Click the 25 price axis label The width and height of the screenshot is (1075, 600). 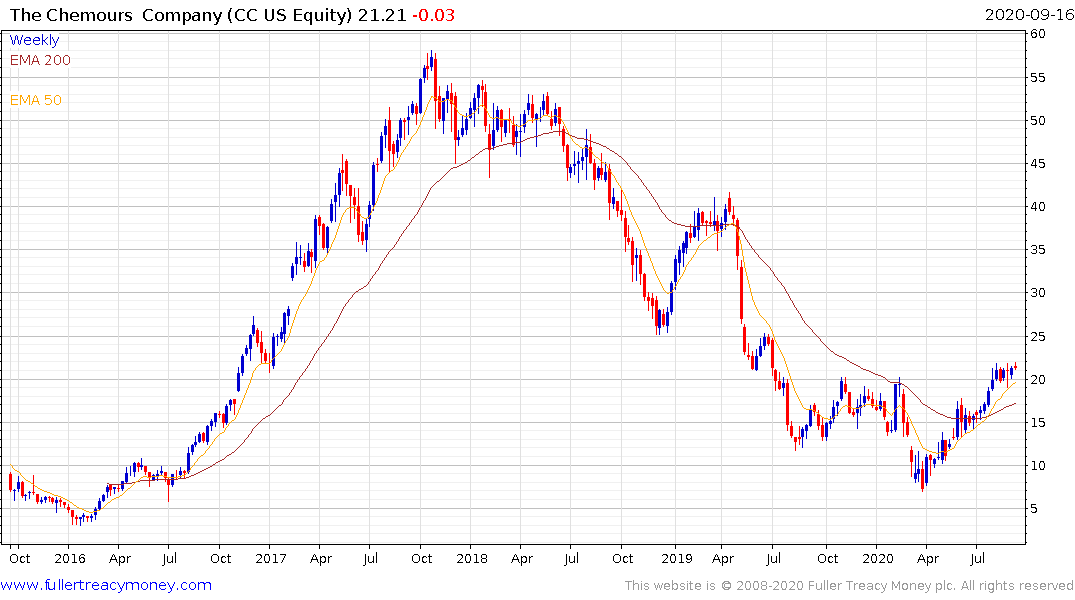(1037, 336)
